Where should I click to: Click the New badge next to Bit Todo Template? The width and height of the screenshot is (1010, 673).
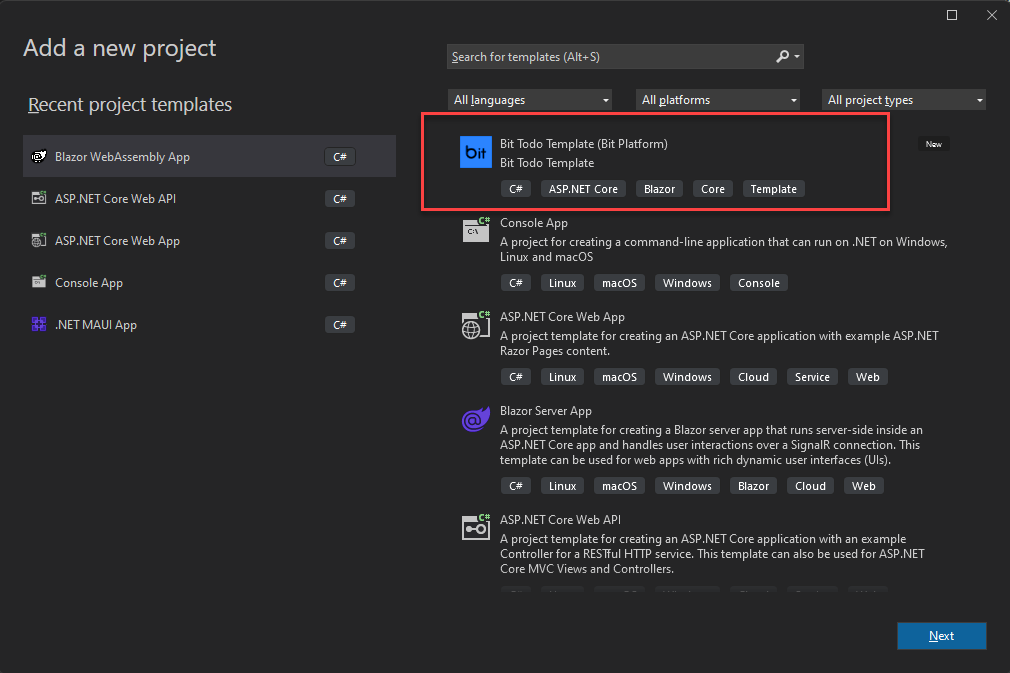933,144
